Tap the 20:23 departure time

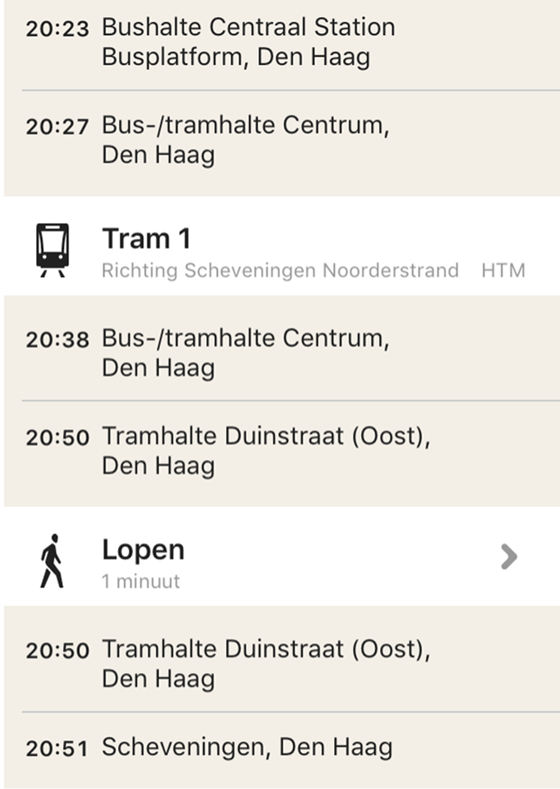click(x=57, y=29)
